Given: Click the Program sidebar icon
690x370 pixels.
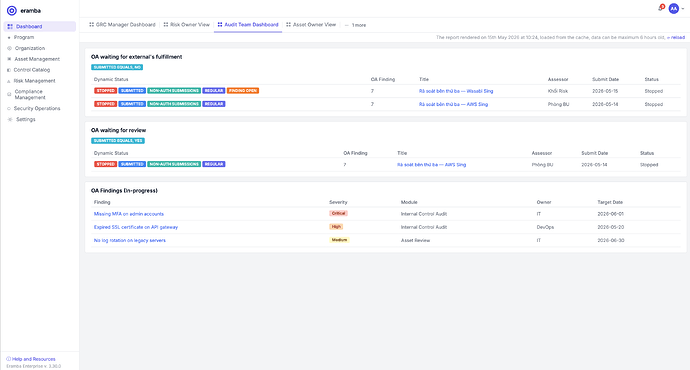Looking at the screenshot, I should click(x=9, y=37).
